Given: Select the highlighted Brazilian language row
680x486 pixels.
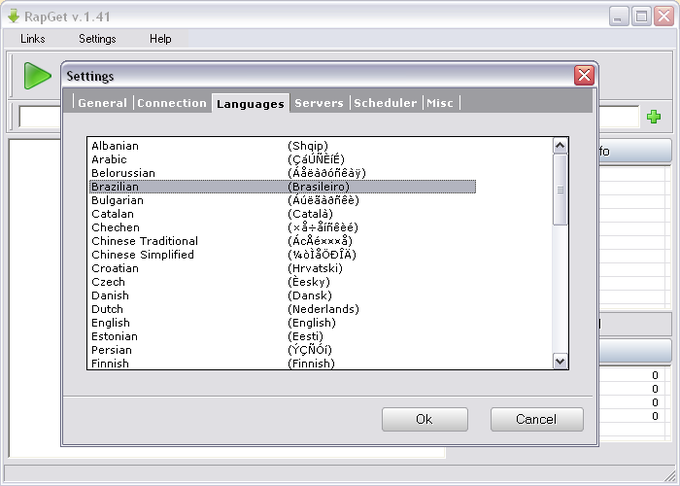Looking at the screenshot, I should (x=282, y=186).
